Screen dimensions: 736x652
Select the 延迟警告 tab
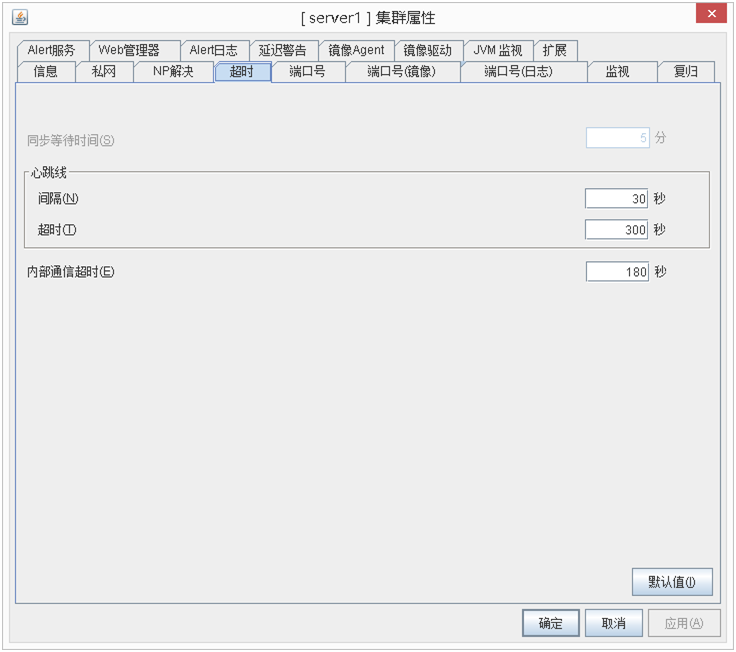[x=283, y=50]
